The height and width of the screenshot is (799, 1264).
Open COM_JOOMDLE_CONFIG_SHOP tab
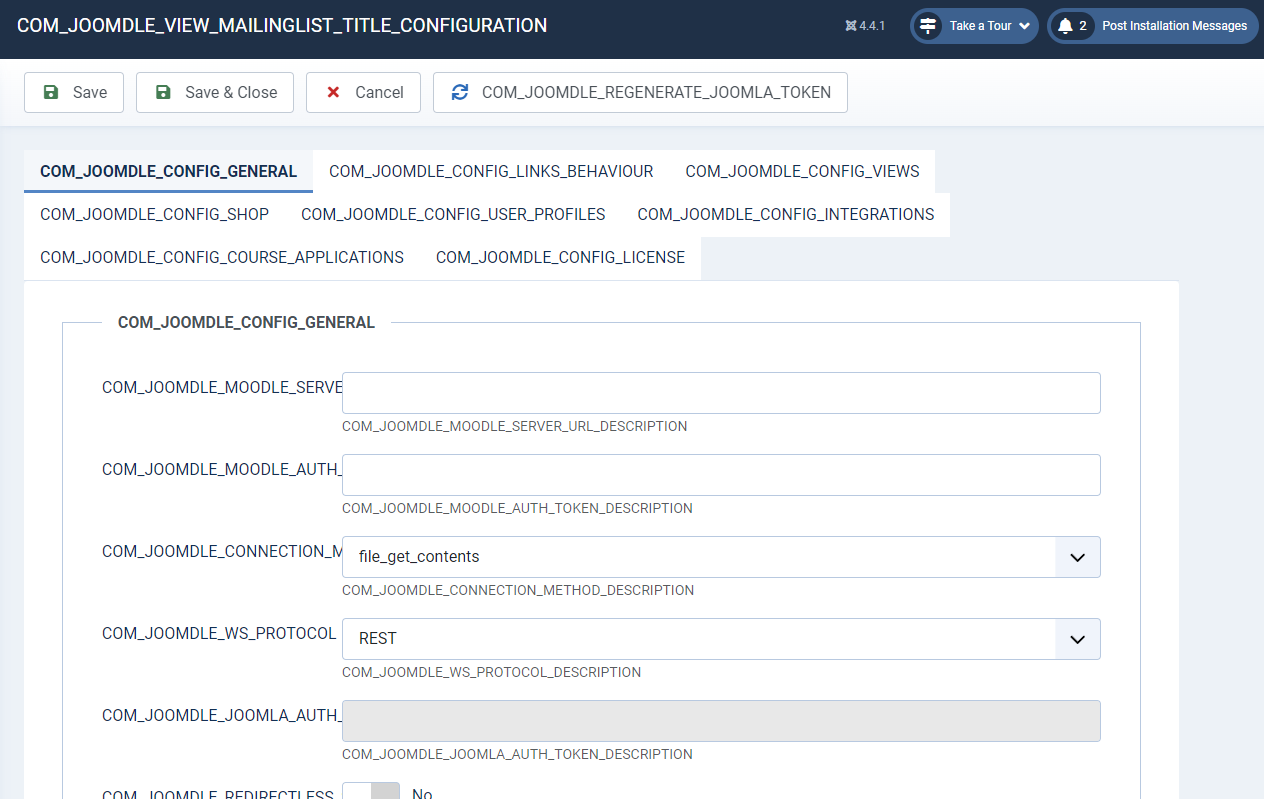click(154, 214)
